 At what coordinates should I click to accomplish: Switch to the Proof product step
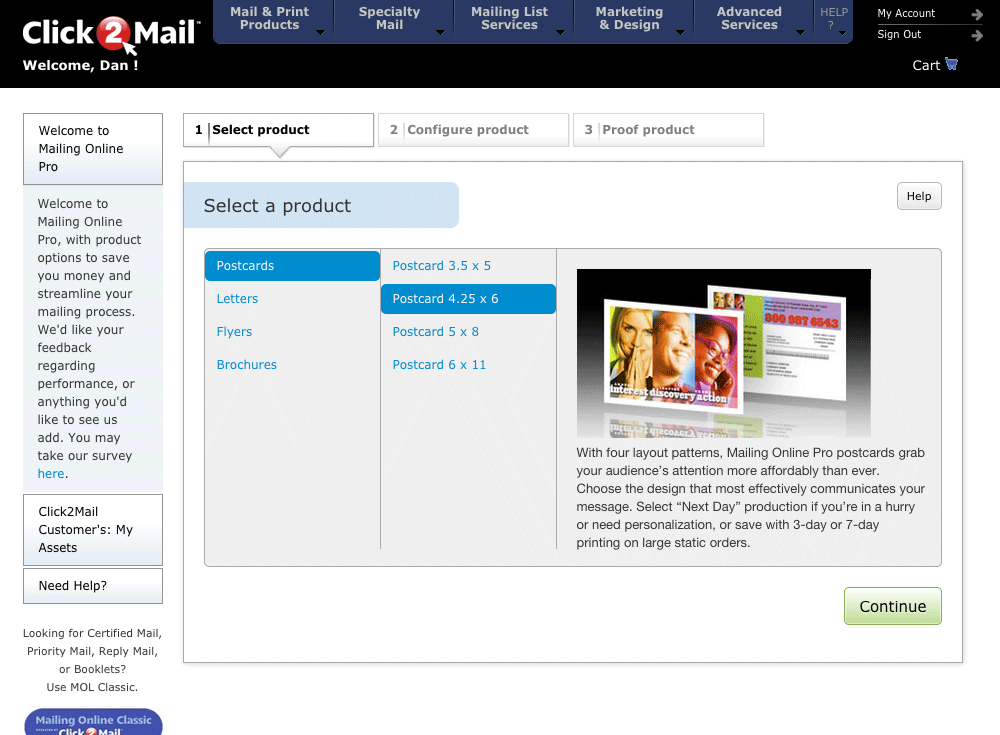tap(668, 129)
